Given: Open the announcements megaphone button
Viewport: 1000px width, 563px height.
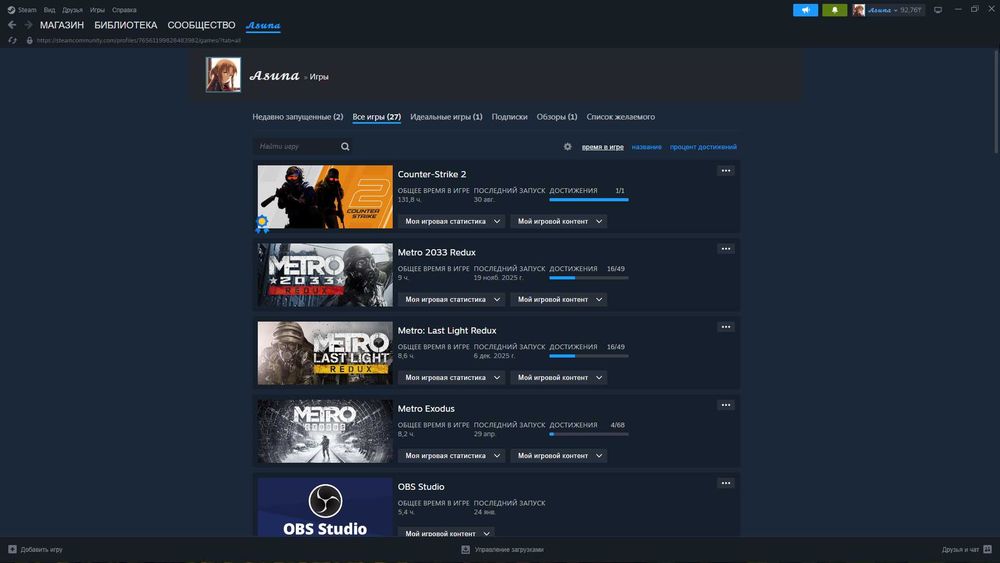Looking at the screenshot, I should tap(805, 10).
